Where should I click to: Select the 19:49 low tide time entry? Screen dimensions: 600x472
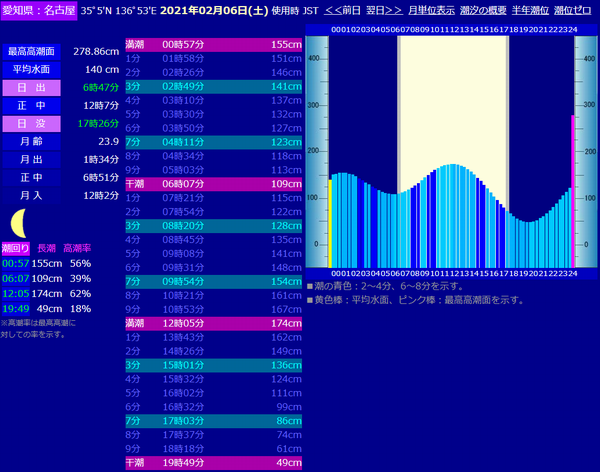click(15, 308)
